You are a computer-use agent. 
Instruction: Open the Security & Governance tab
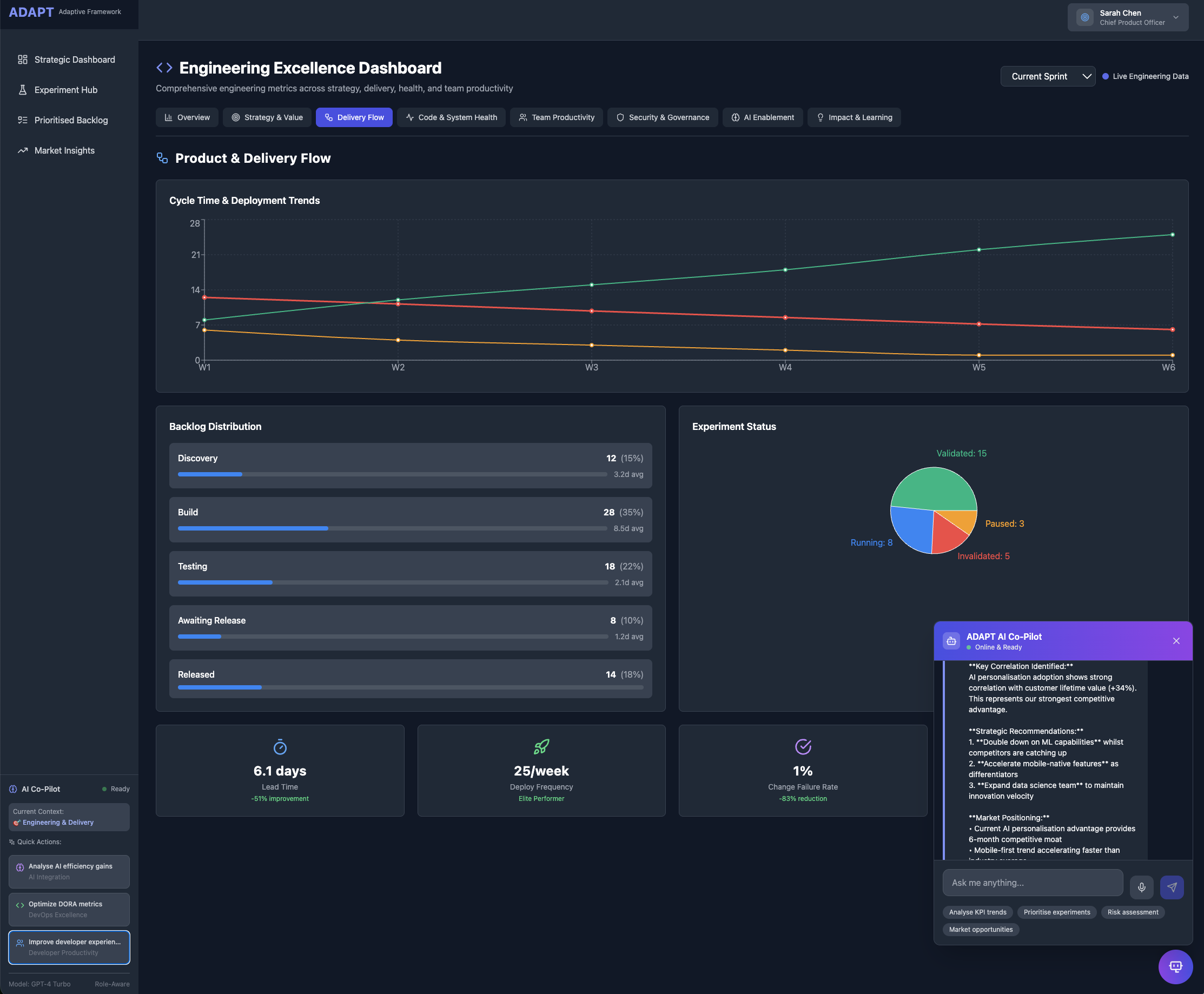click(663, 117)
